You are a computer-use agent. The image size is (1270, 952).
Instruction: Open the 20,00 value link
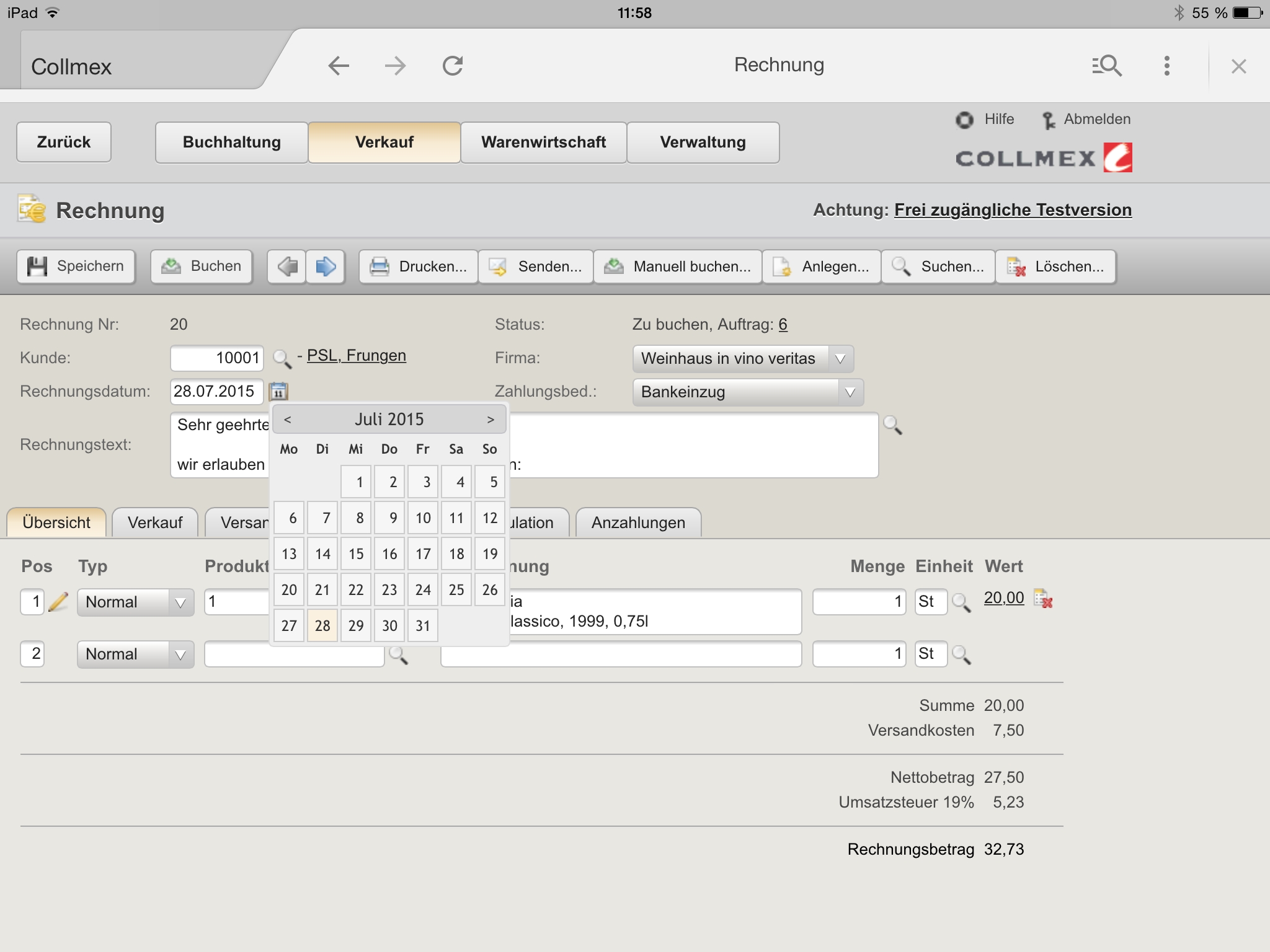(x=1004, y=598)
